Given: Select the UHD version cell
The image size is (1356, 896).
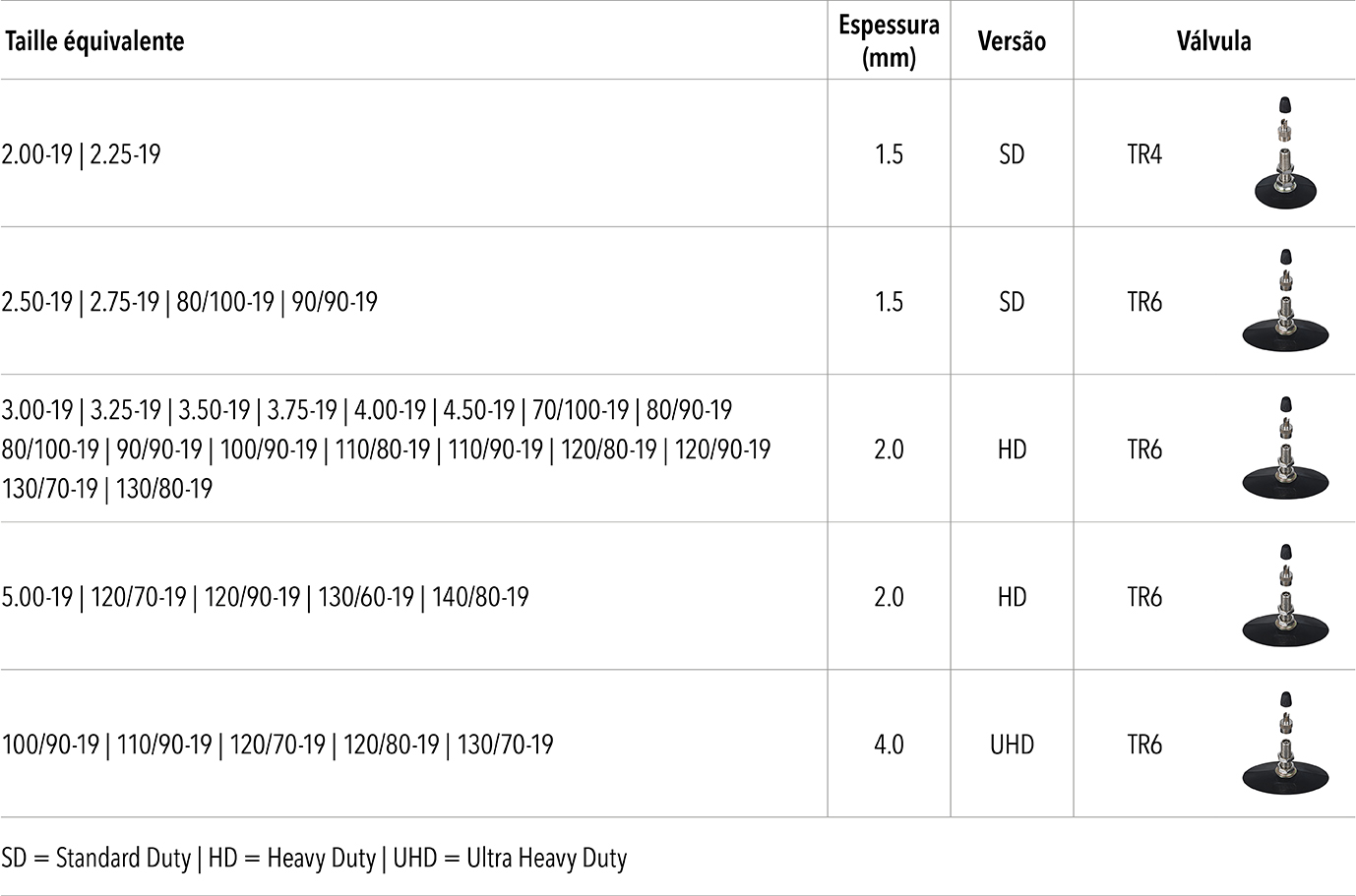Looking at the screenshot, I should 1012,745.
